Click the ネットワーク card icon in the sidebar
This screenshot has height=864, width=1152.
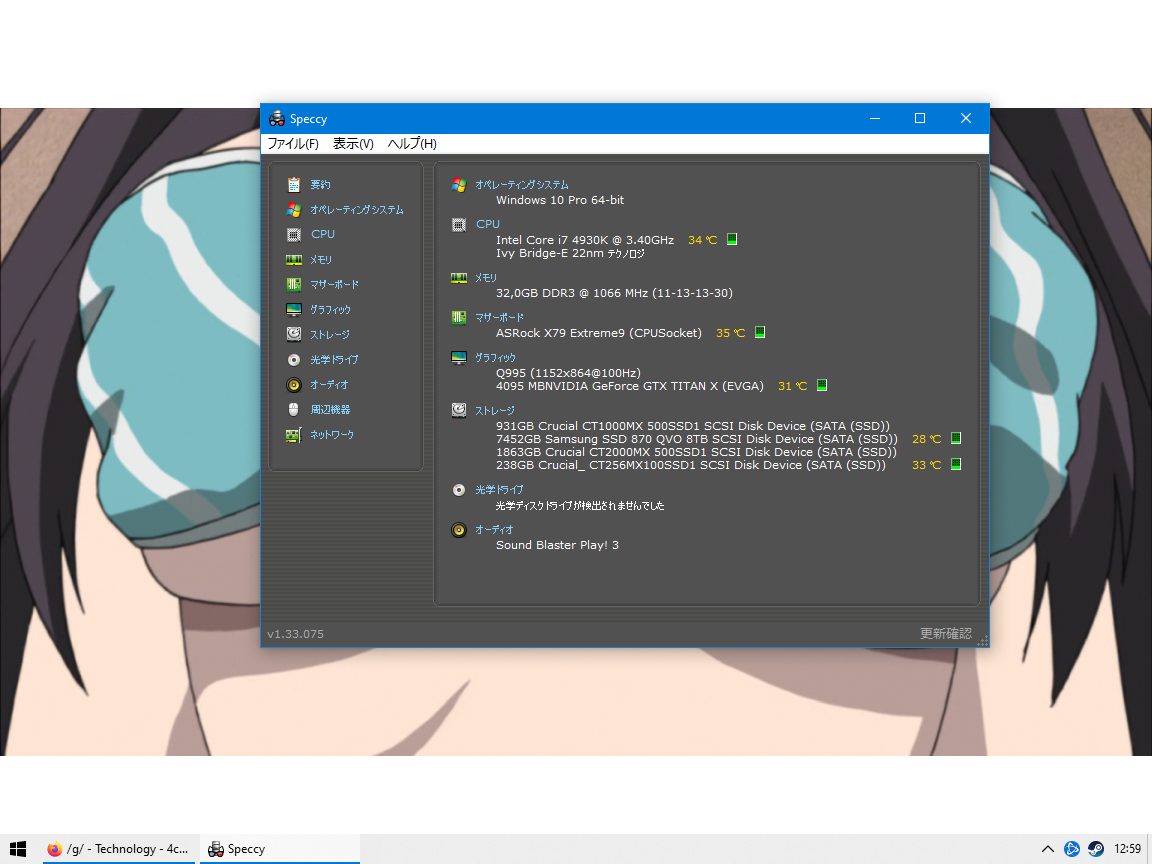click(x=294, y=435)
